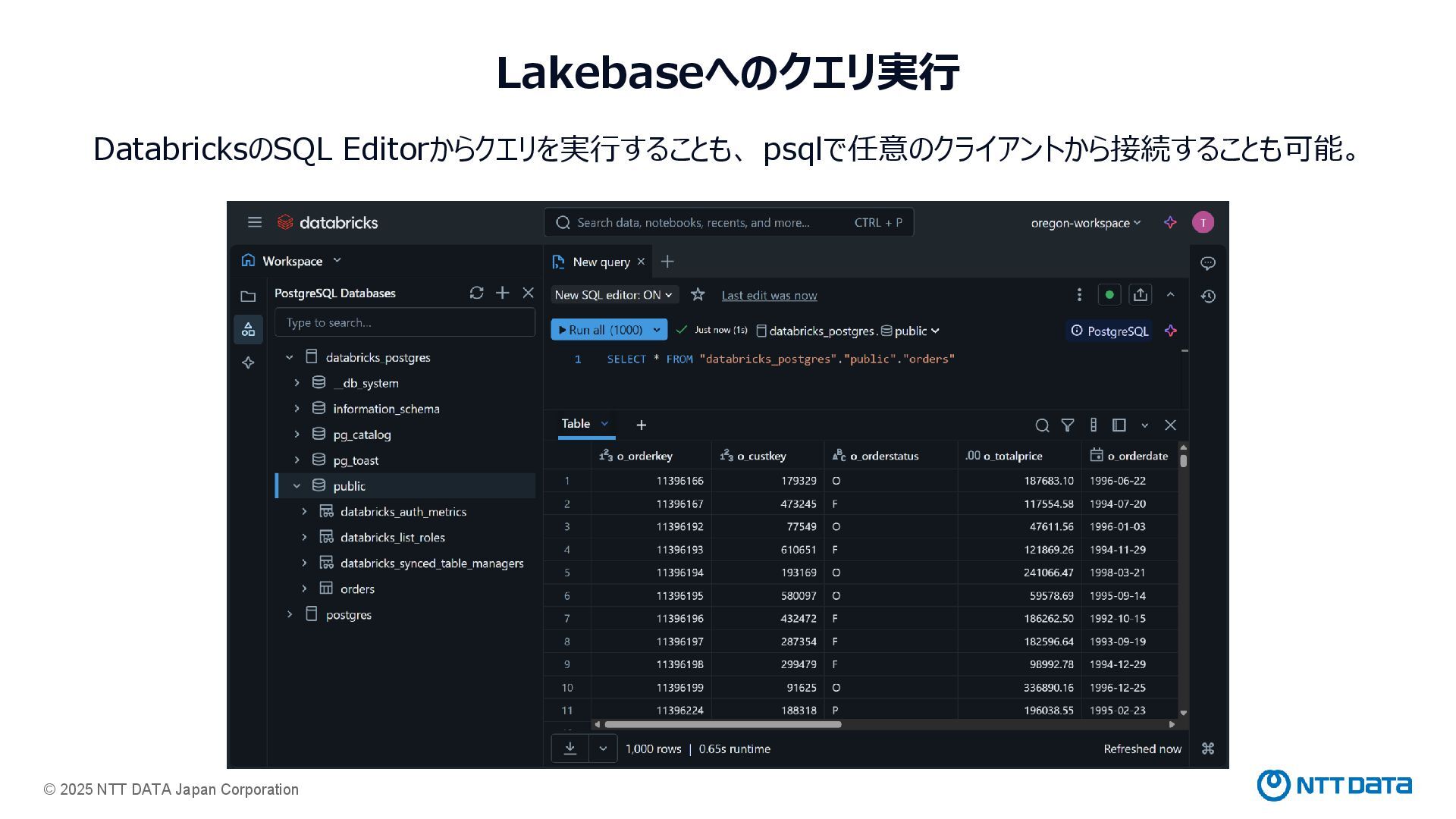The image size is (1456, 819).
Task: Open the hamburger navigation menu
Action: [x=255, y=222]
